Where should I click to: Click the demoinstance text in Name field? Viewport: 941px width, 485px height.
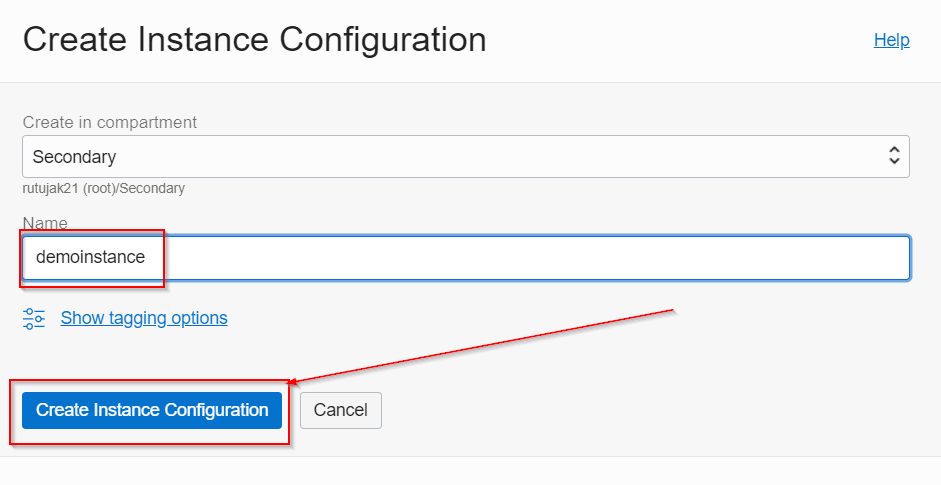point(90,257)
